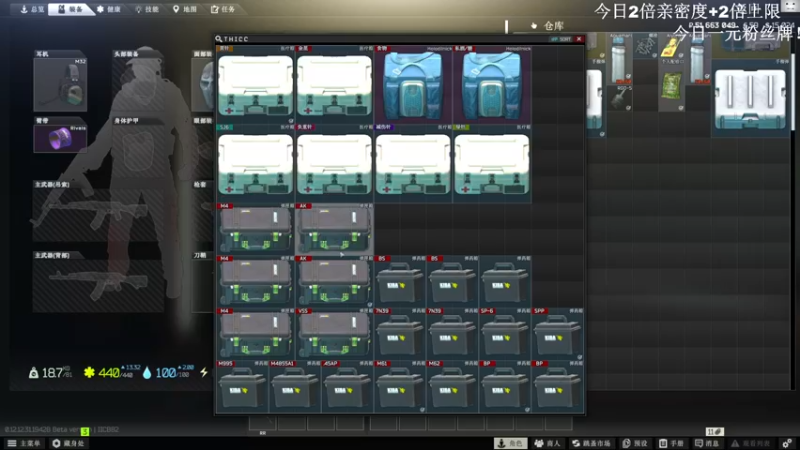Select the ammo case tagged SP-6

tap(505, 333)
